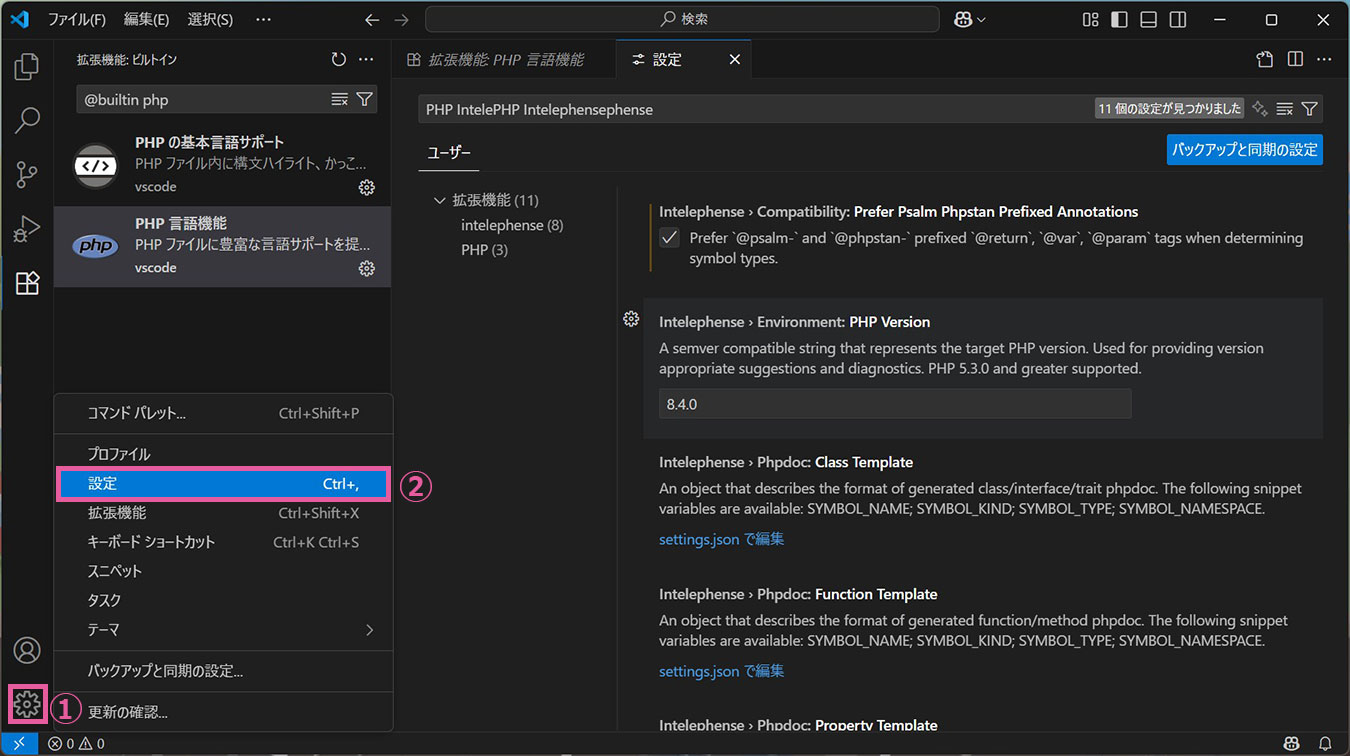The image size is (1350, 756).
Task: Click the PHP Version 8.4.0 input field
Action: tap(895, 404)
